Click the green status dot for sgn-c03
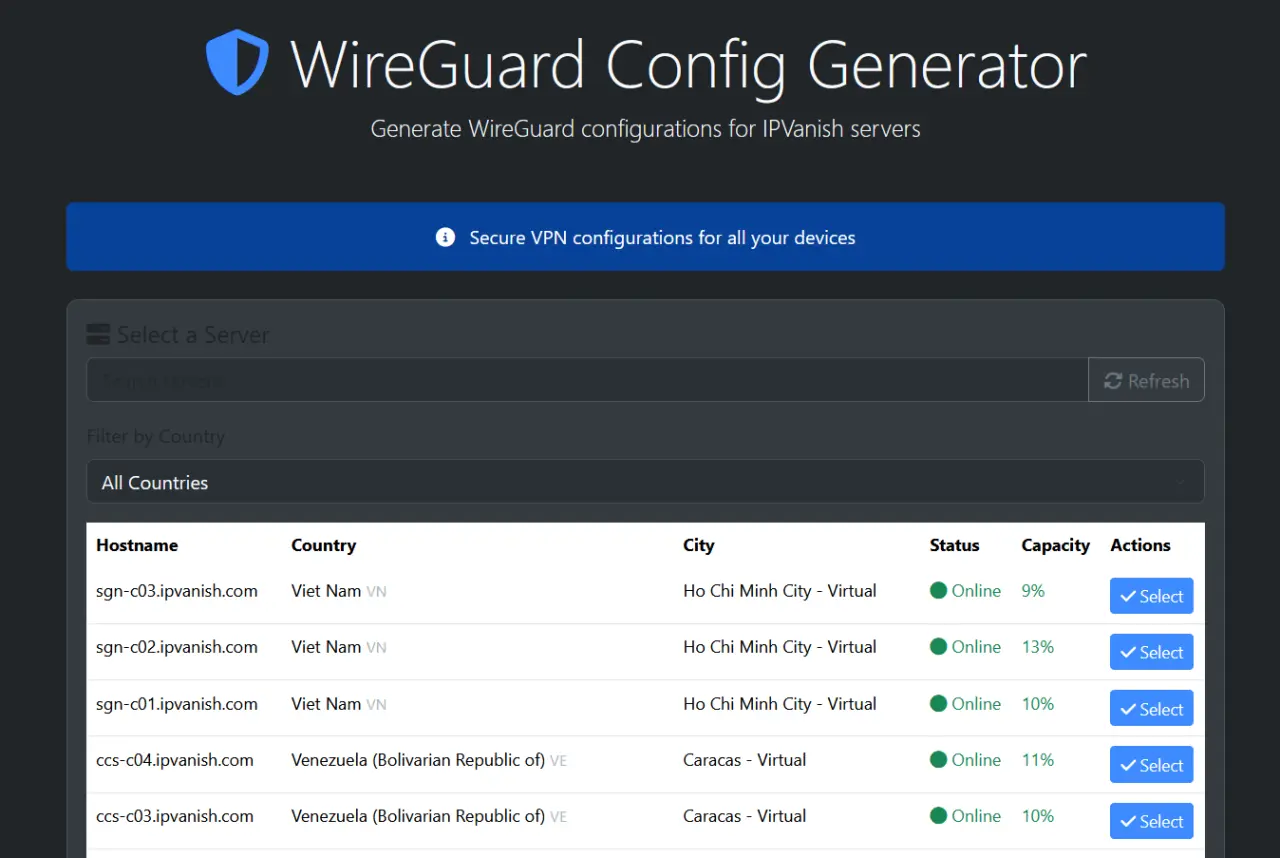This screenshot has height=858, width=1280. (x=938, y=591)
